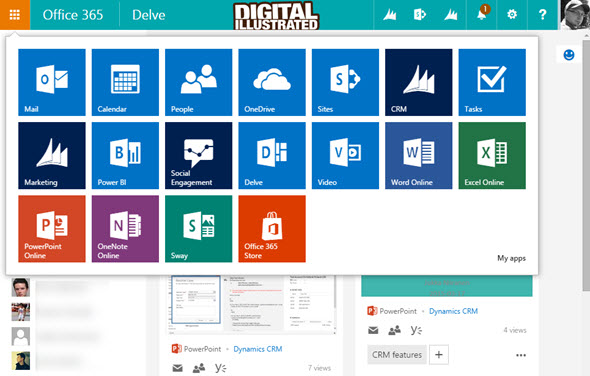The width and height of the screenshot is (590, 376).
Task: Click the Yammer icon on 7 views card
Action: point(220,368)
